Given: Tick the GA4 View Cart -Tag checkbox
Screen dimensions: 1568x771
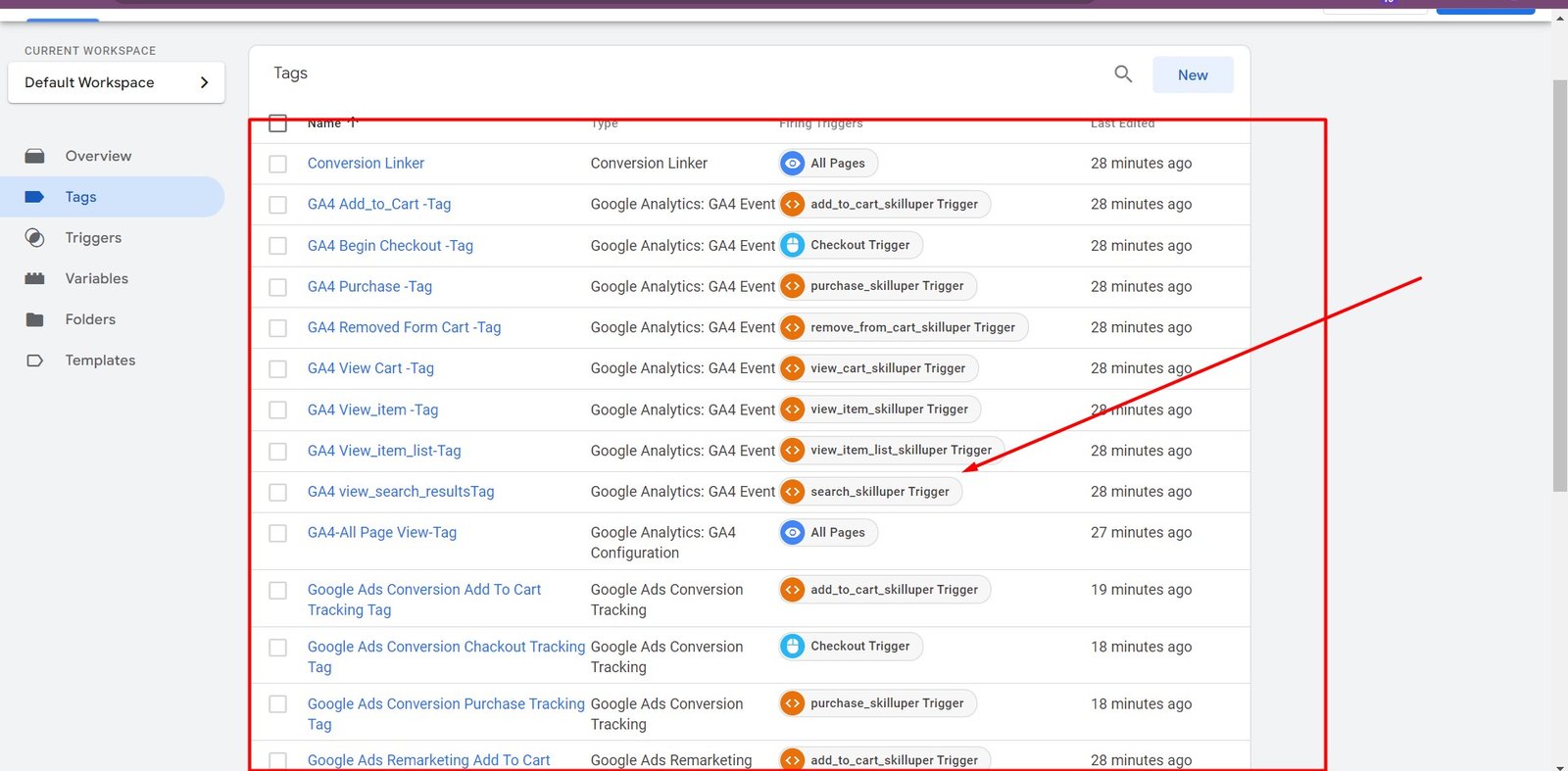Looking at the screenshot, I should 278,369.
